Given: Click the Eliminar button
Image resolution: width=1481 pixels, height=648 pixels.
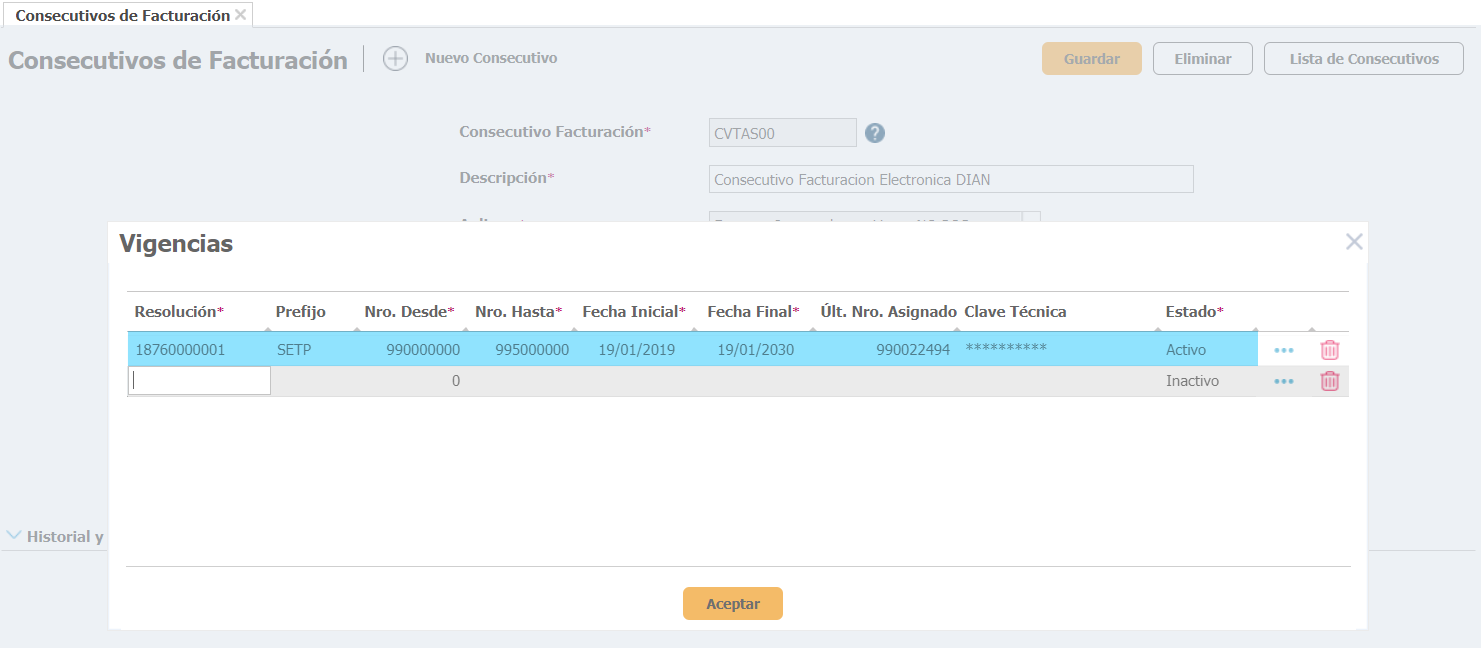Looking at the screenshot, I should click(x=1202, y=59).
